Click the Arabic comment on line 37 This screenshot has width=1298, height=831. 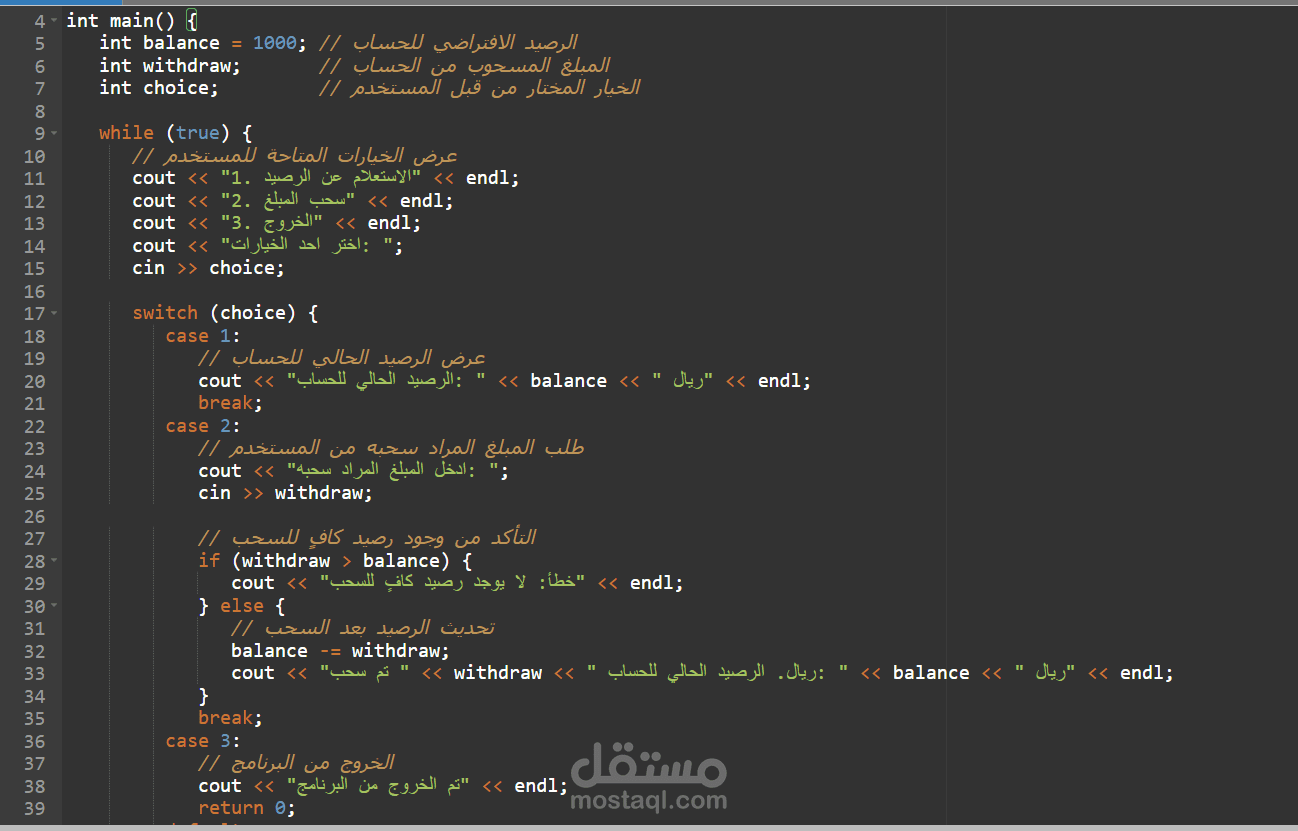[296, 763]
